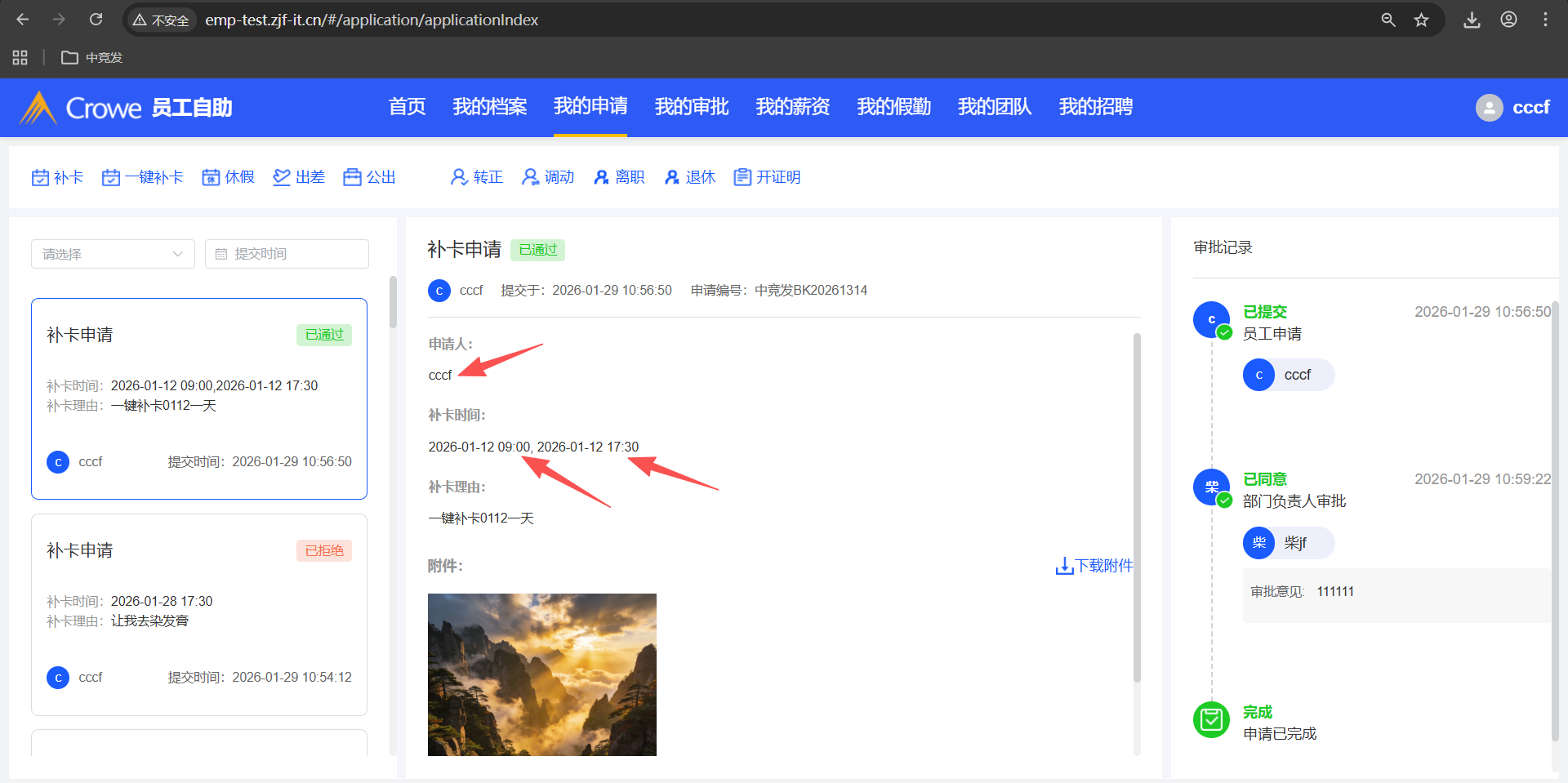Click the cccf avatar in detail header
Image resolution: width=1568 pixels, height=783 pixels.
[x=439, y=290]
